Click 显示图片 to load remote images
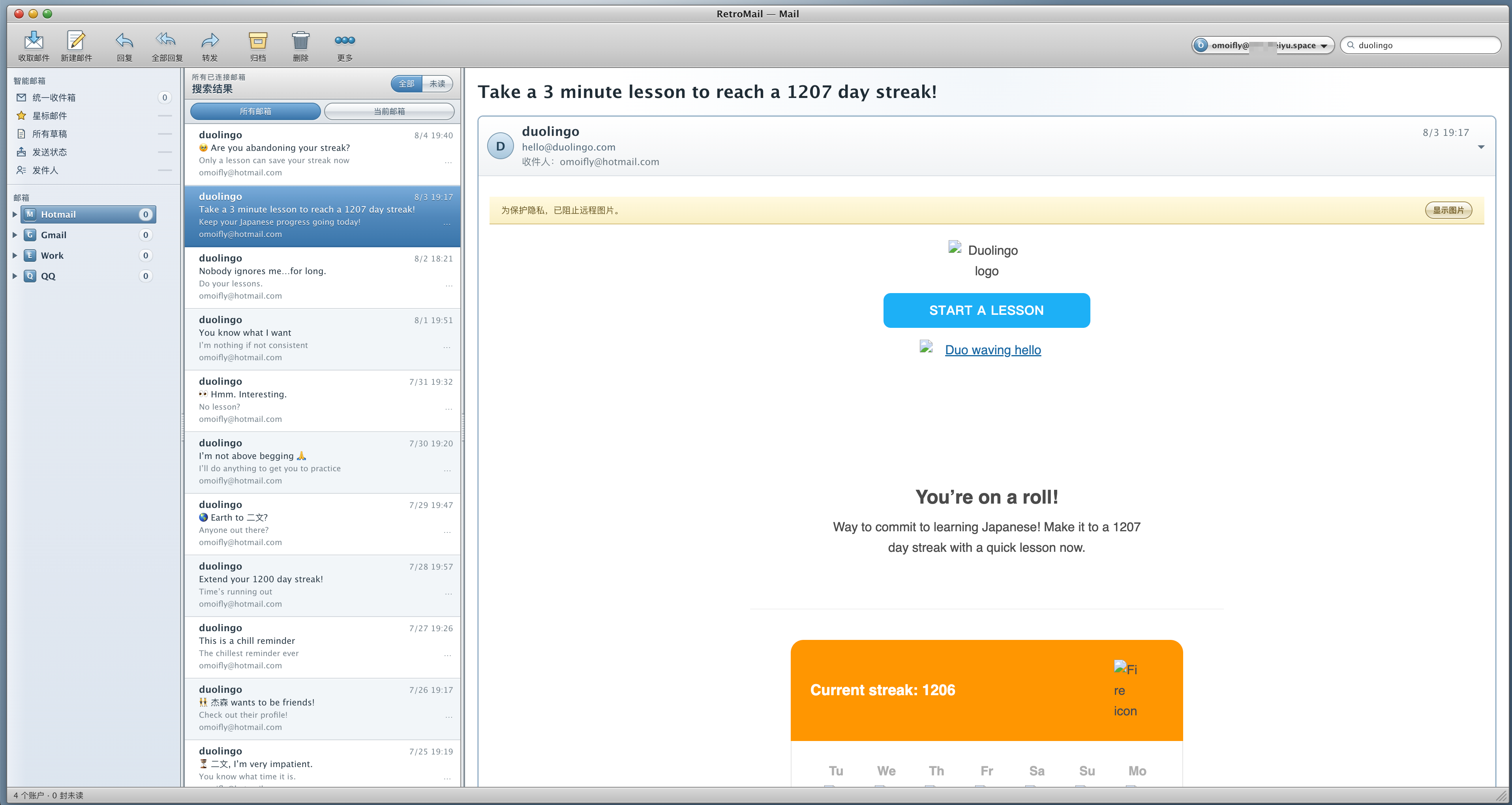 click(x=1448, y=210)
